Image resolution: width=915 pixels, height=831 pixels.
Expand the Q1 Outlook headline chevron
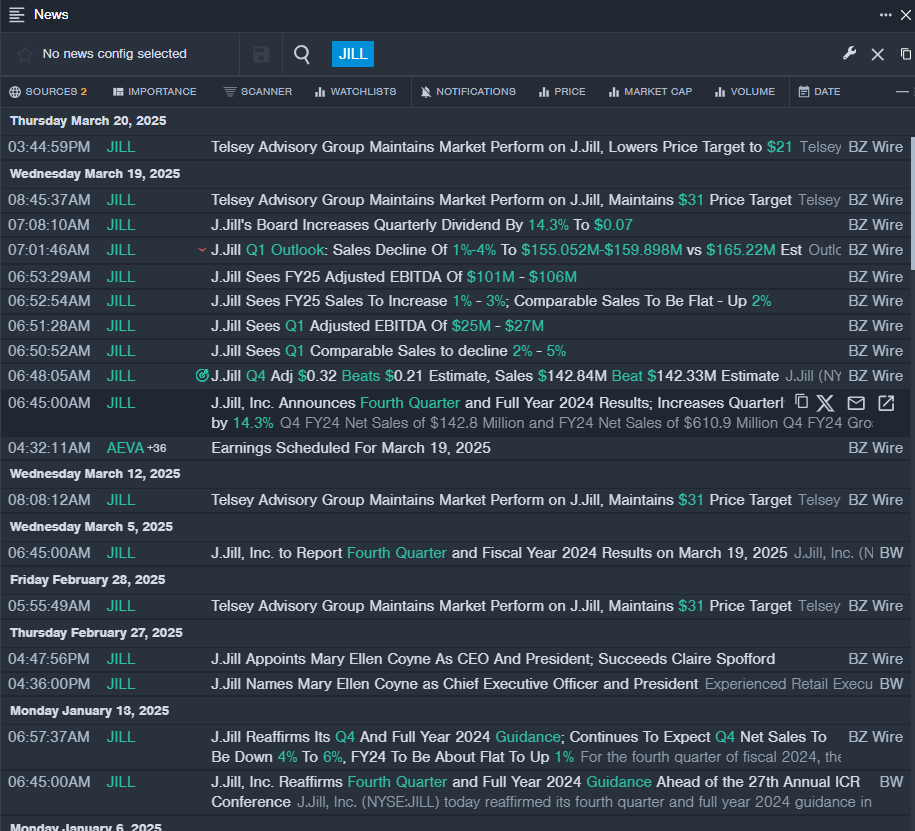202,250
